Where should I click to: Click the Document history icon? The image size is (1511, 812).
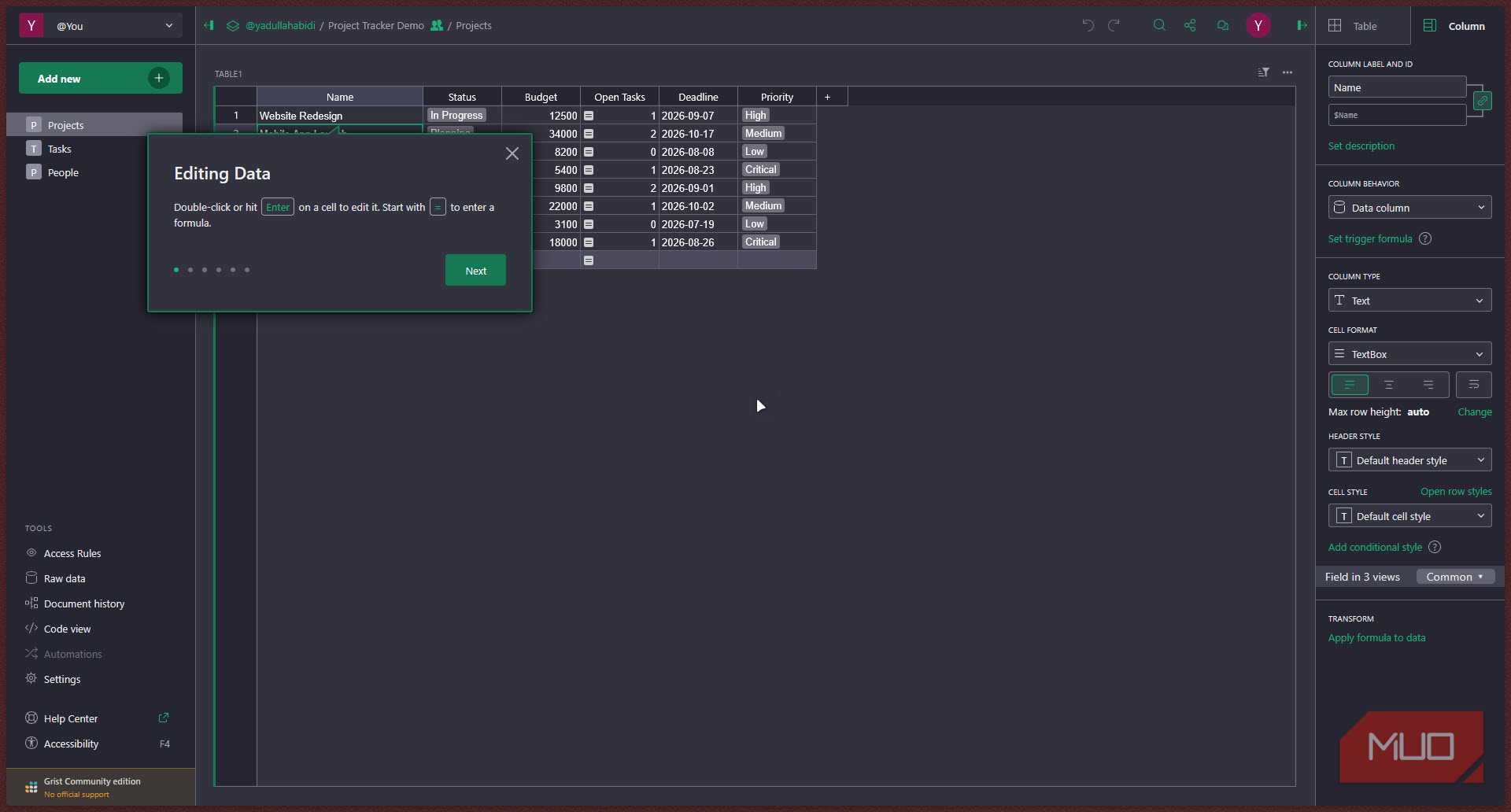31,603
